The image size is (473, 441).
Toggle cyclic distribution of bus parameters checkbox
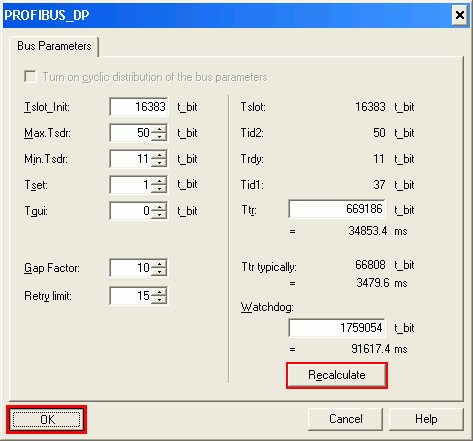pos(30,77)
